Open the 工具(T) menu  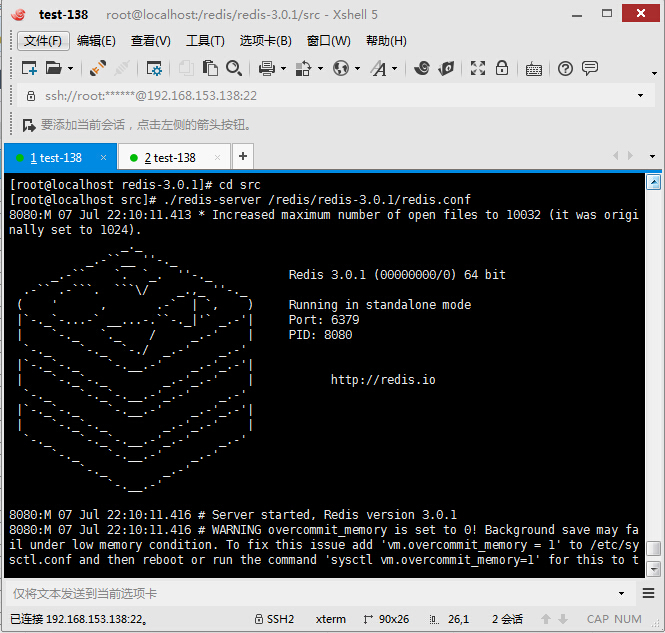205,41
